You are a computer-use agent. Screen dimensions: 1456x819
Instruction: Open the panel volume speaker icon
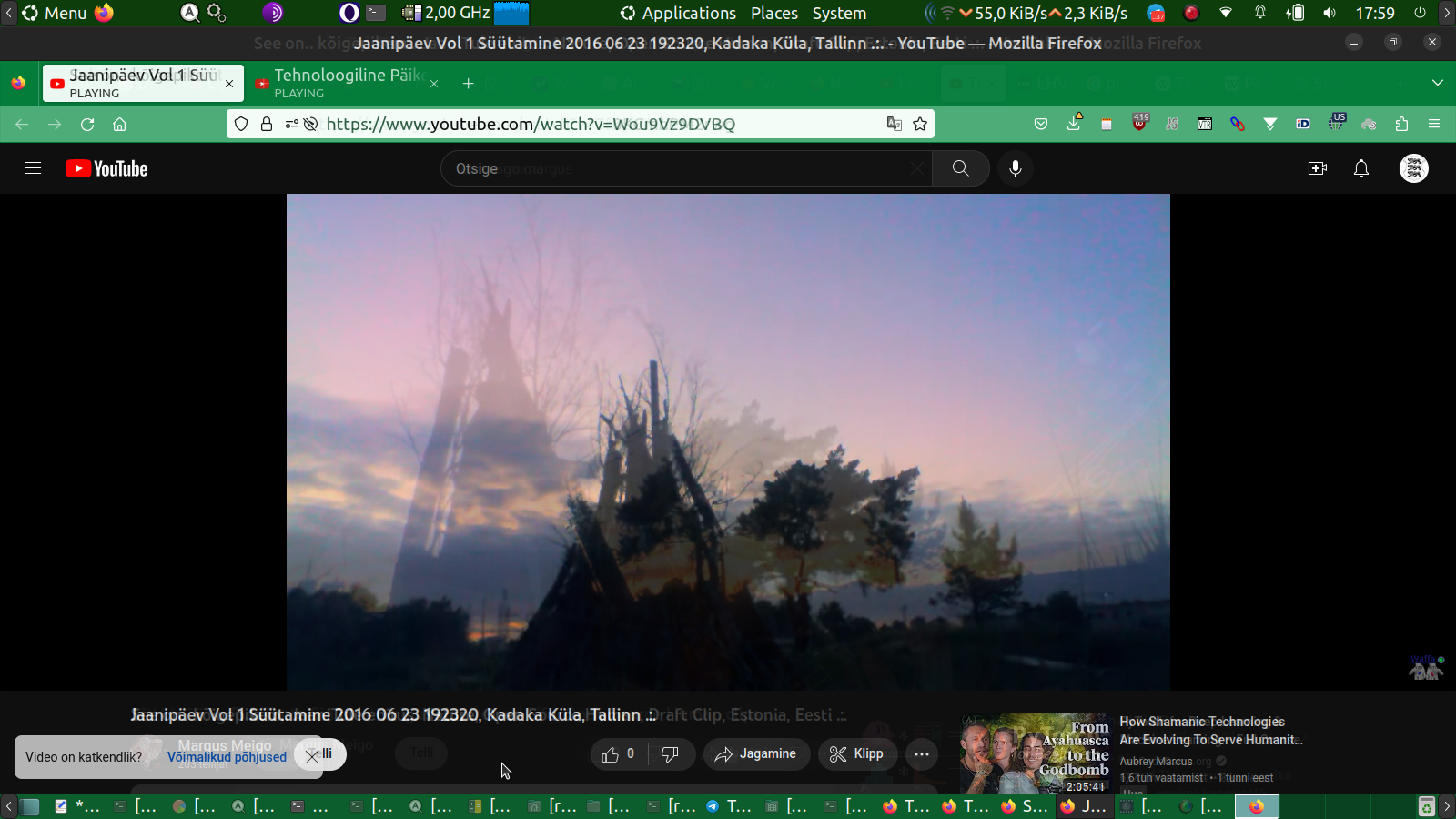[x=1330, y=13]
